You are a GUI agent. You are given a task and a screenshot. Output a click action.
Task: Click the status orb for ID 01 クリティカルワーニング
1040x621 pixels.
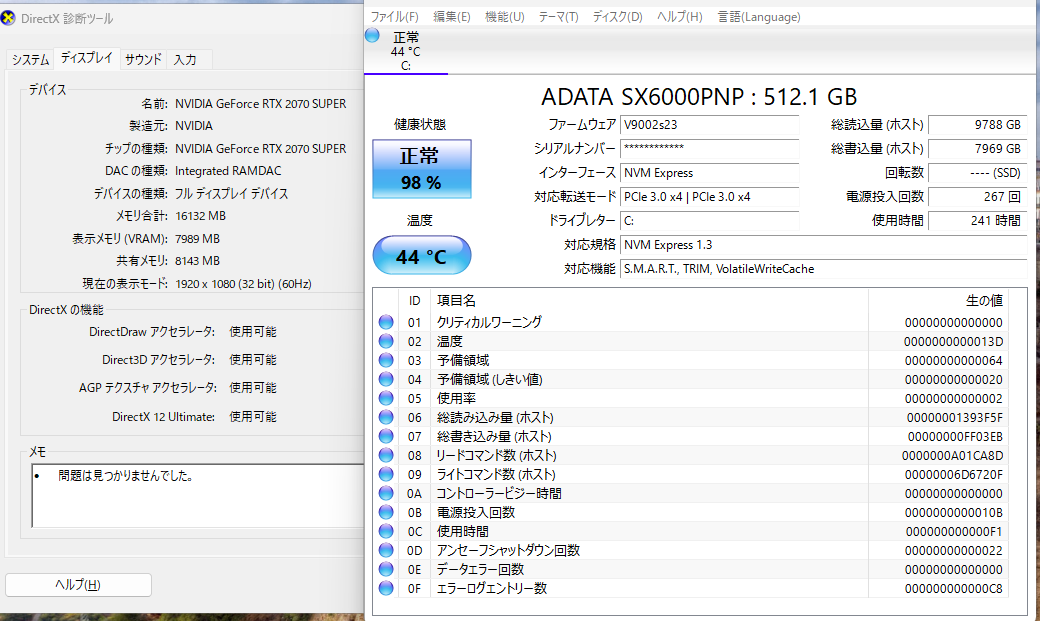click(386, 322)
